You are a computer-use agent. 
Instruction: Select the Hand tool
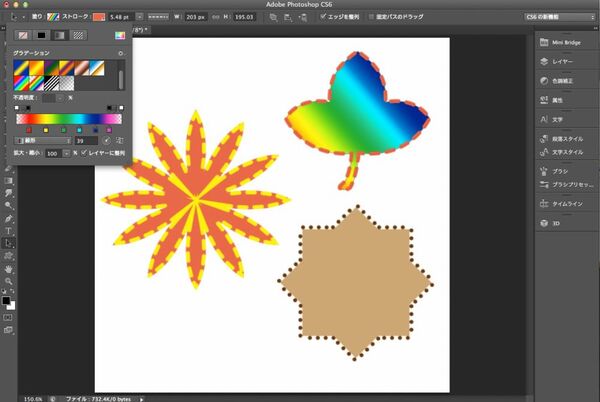8,269
